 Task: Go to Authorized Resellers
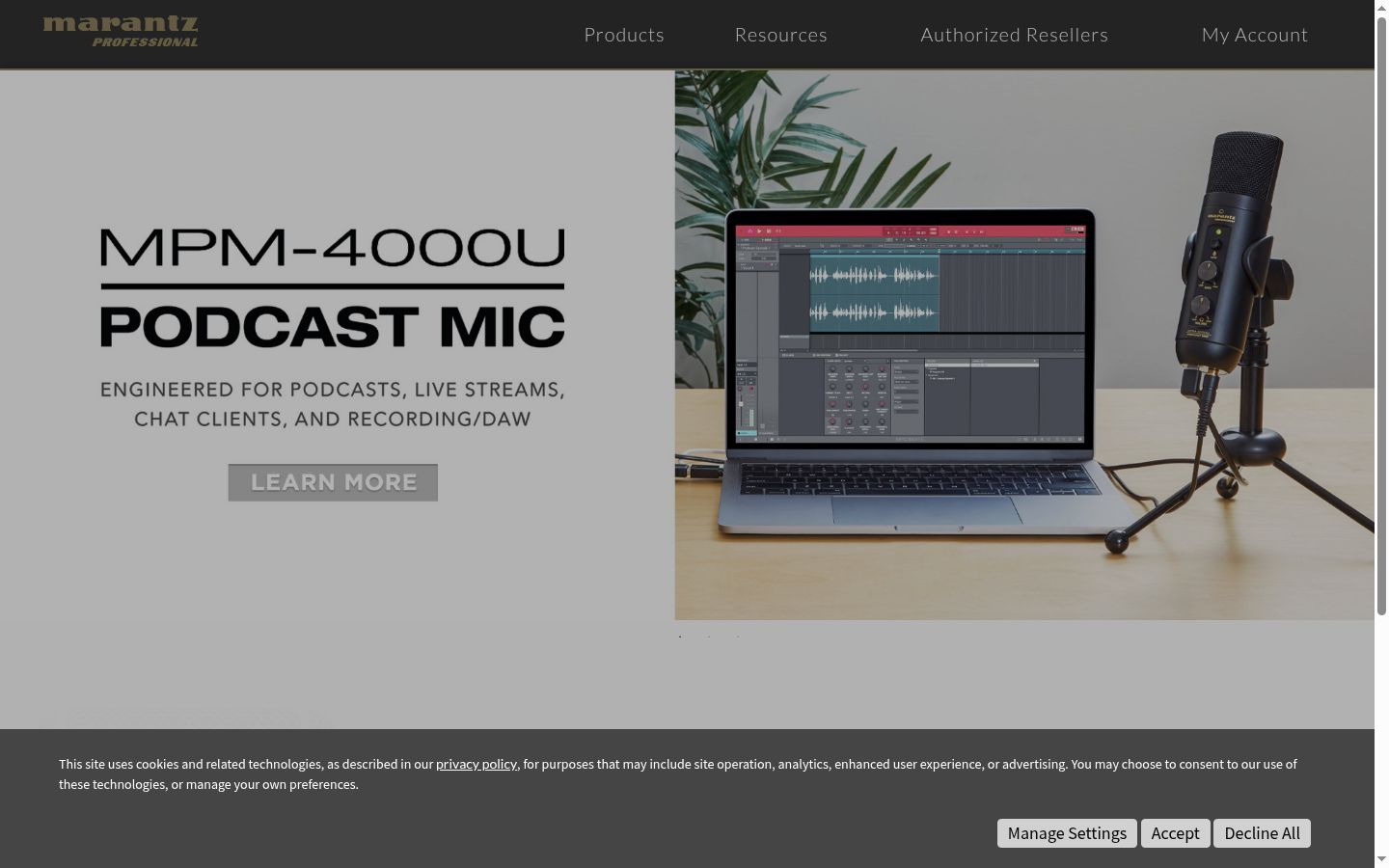click(x=1014, y=35)
